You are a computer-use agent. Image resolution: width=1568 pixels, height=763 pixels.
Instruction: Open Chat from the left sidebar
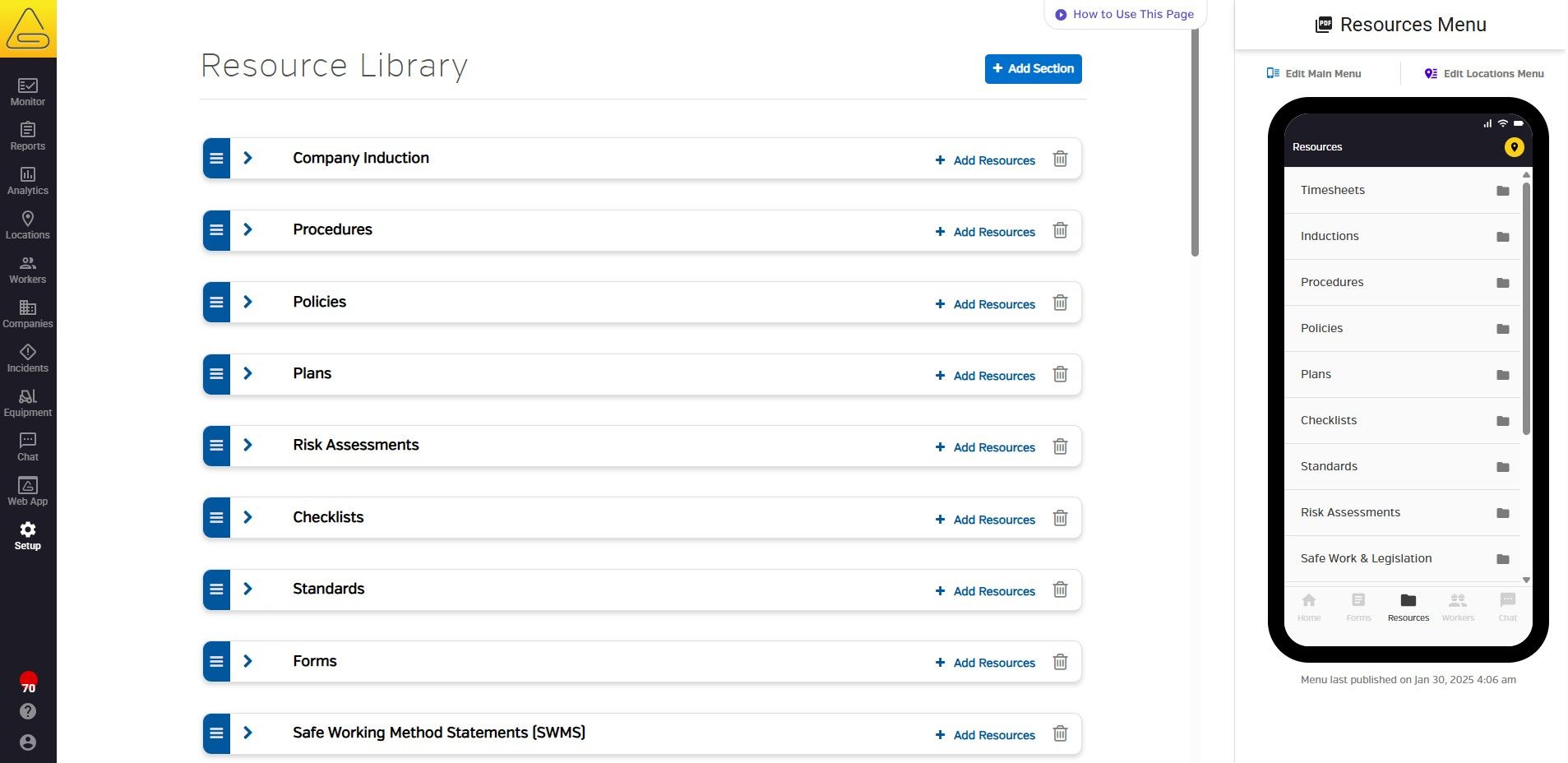(x=28, y=447)
